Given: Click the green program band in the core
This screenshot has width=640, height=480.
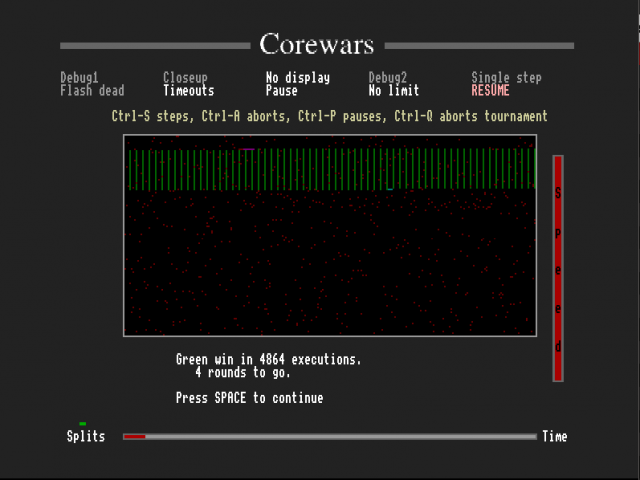Looking at the screenshot, I should (330, 169).
